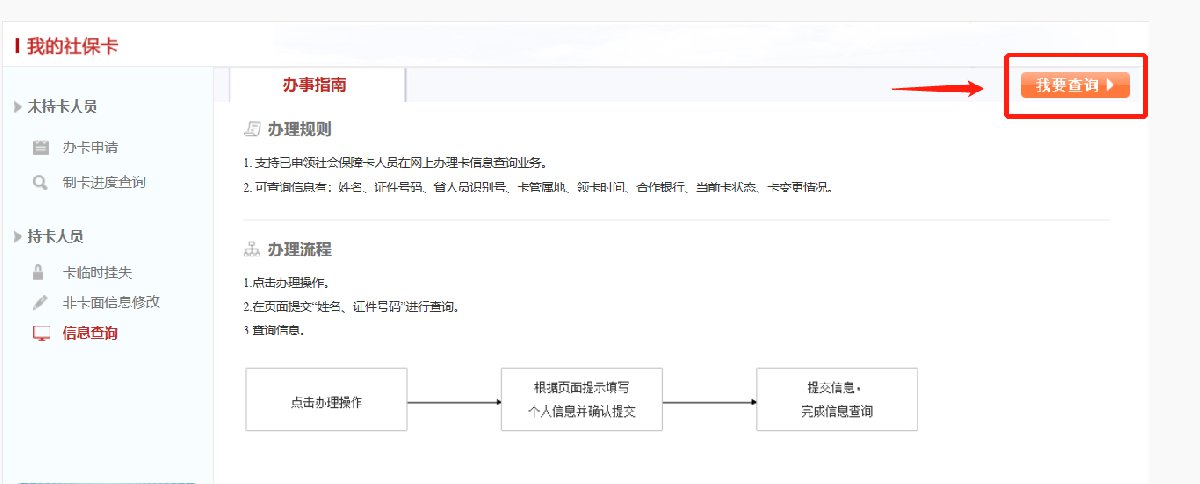Select the 非卡面信息修改 sidebar link
The width and height of the screenshot is (1200, 484).
[x=111, y=302]
